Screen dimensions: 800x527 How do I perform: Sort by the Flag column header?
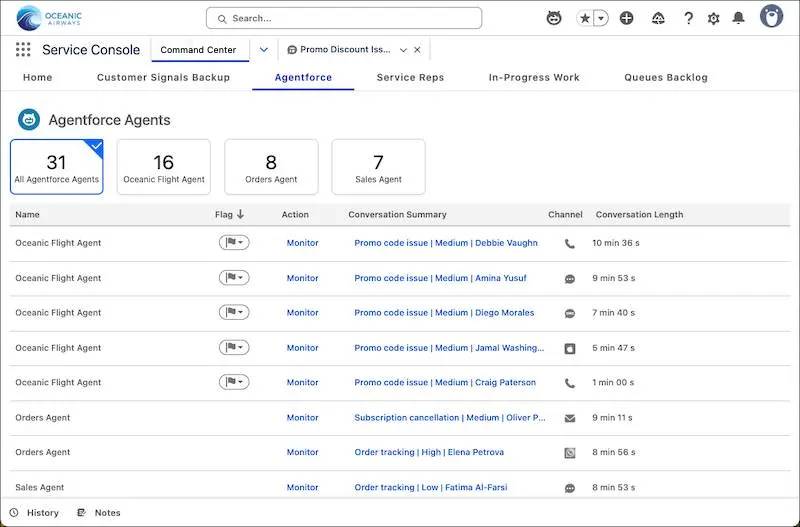pyautogui.click(x=229, y=214)
